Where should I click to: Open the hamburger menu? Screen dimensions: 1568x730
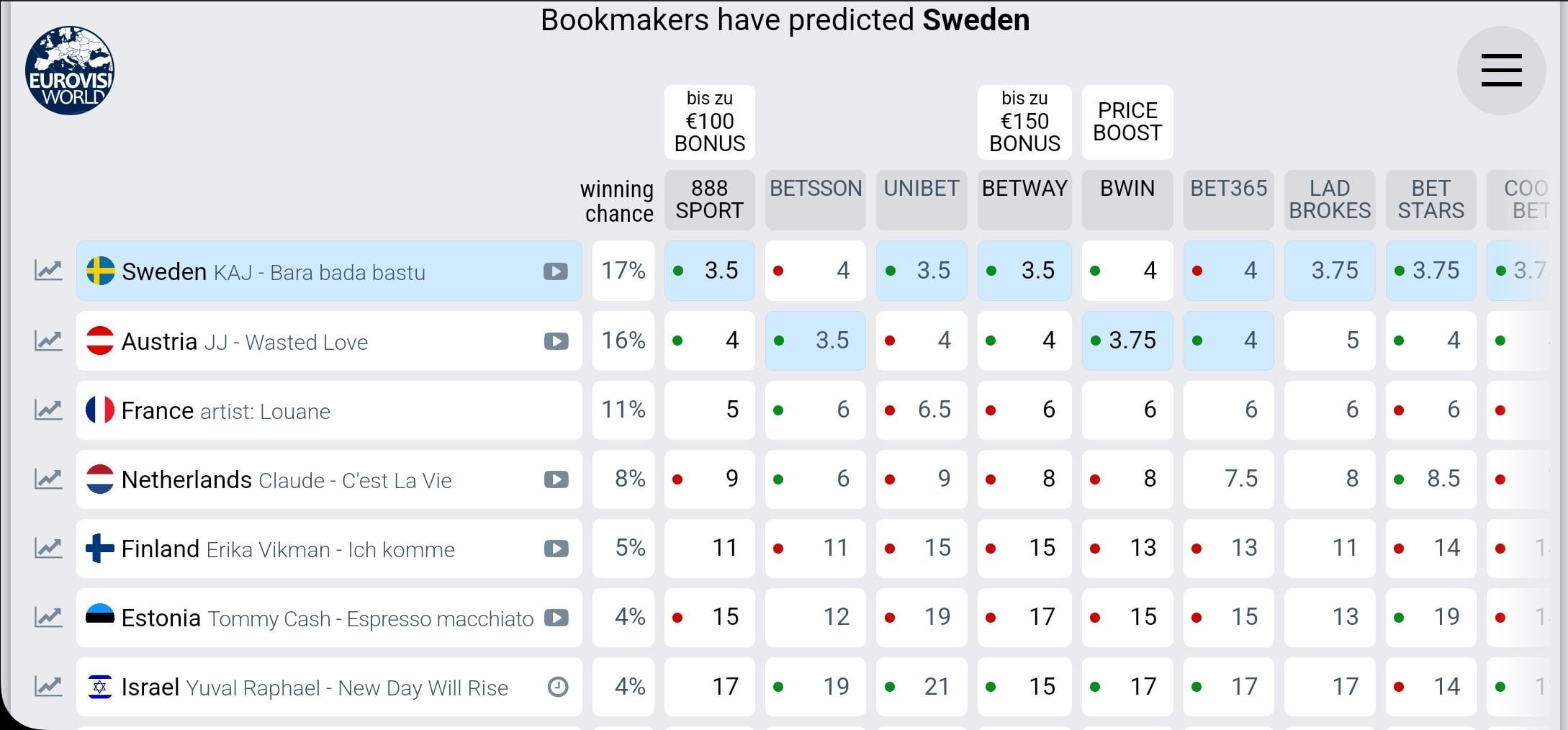click(1501, 71)
